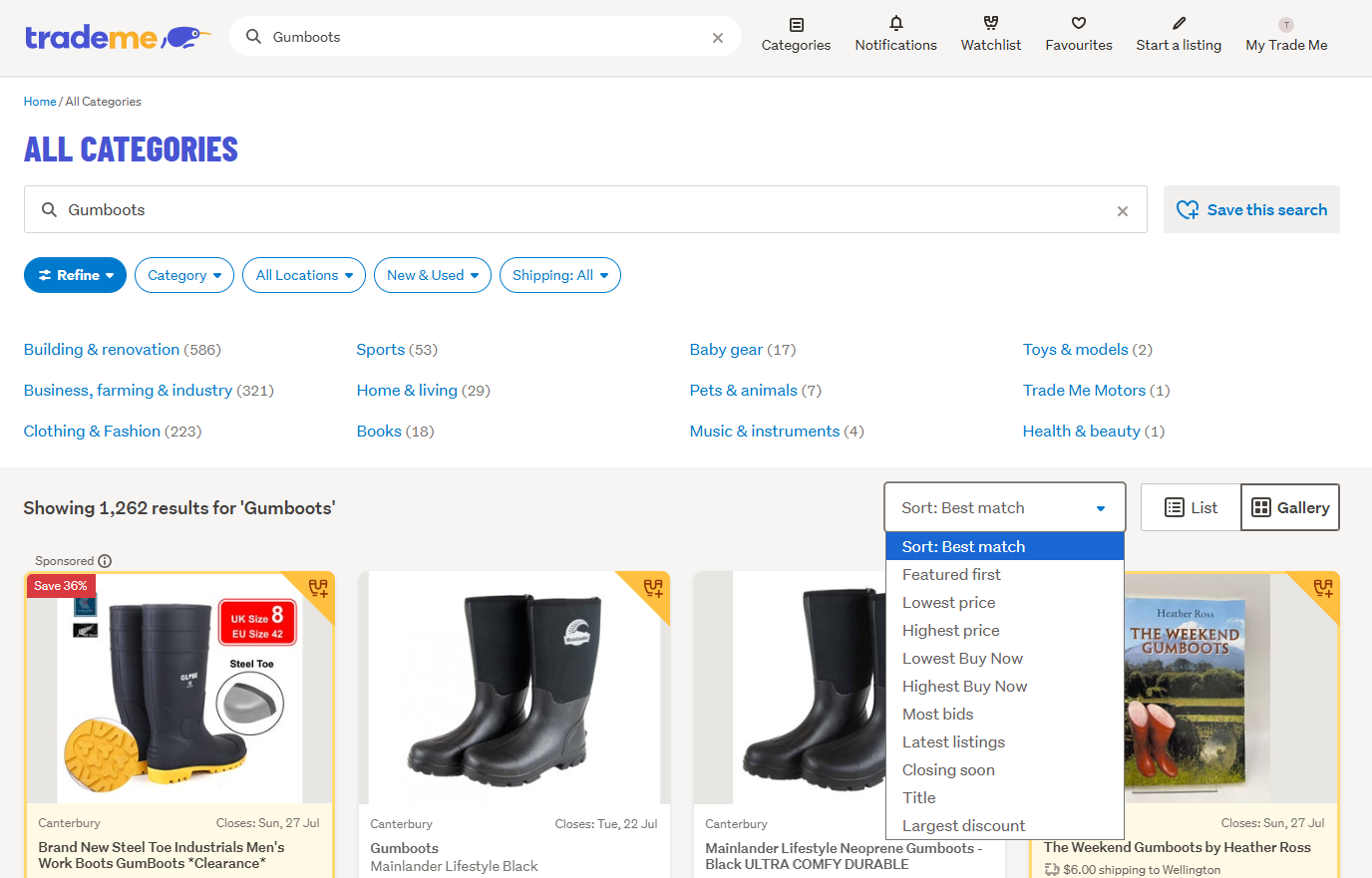Screen dimensions: 1372x878
Task: Click Save 36% badge on boots listing
Action: click(61, 586)
